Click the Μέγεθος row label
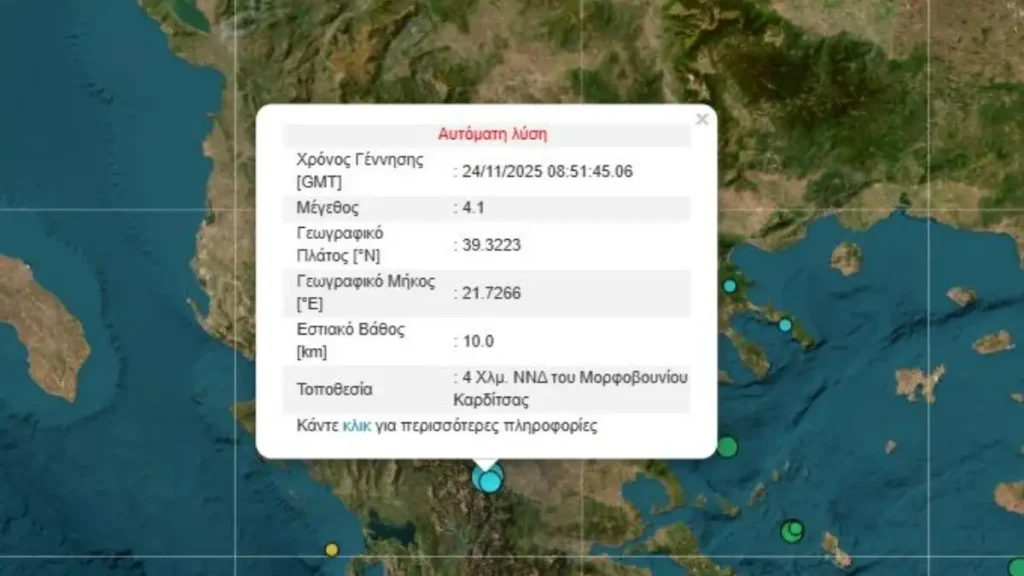The width and height of the screenshot is (1024, 576). pyautogui.click(x=327, y=208)
